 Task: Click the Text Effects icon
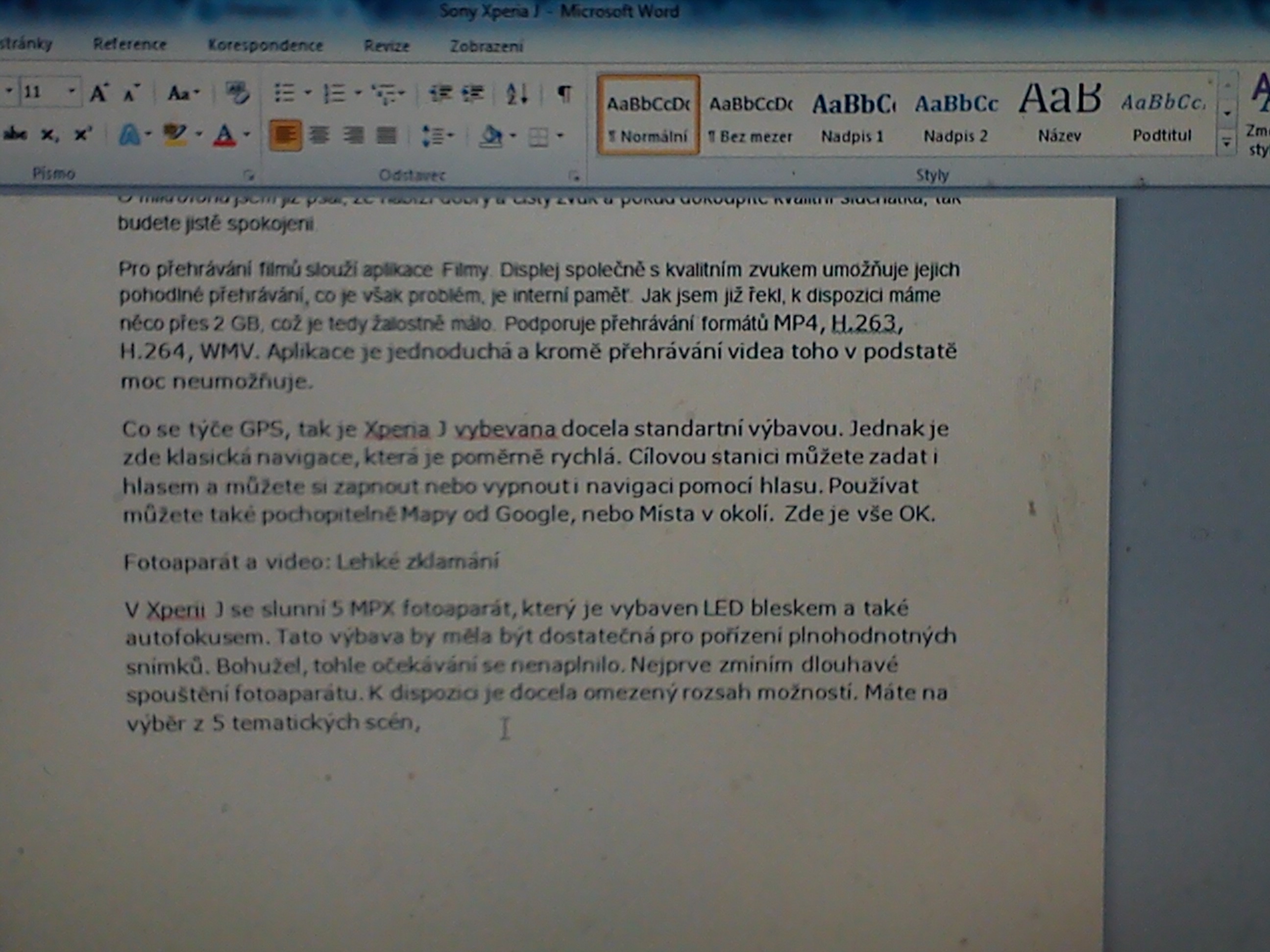(x=129, y=136)
